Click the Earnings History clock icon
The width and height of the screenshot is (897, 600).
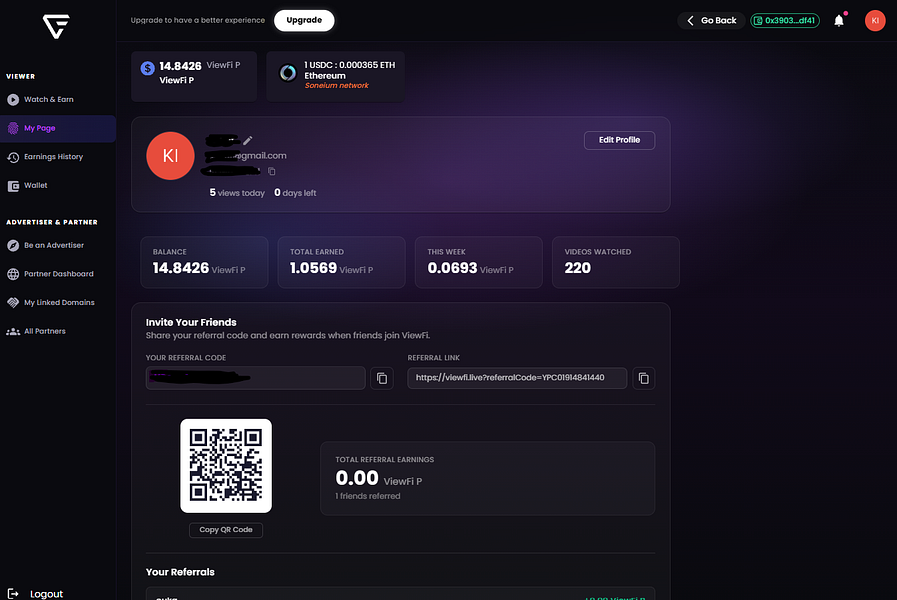(13, 157)
